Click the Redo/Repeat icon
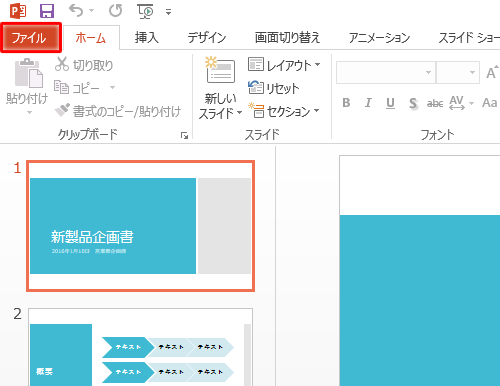Screen dimensions: 500x386 tap(115, 11)
